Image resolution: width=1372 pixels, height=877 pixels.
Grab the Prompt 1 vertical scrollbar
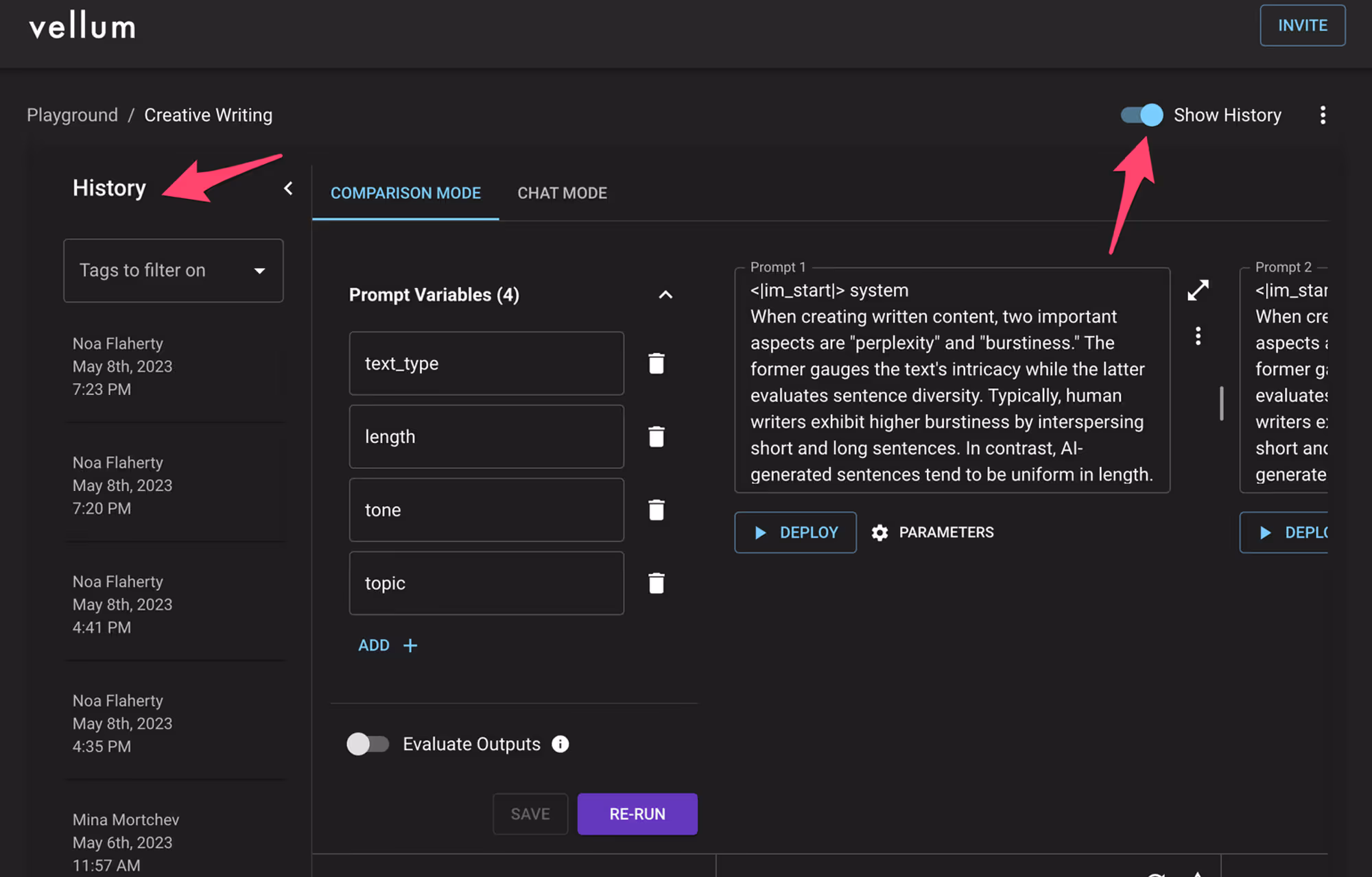click(x=1222, y=403)
